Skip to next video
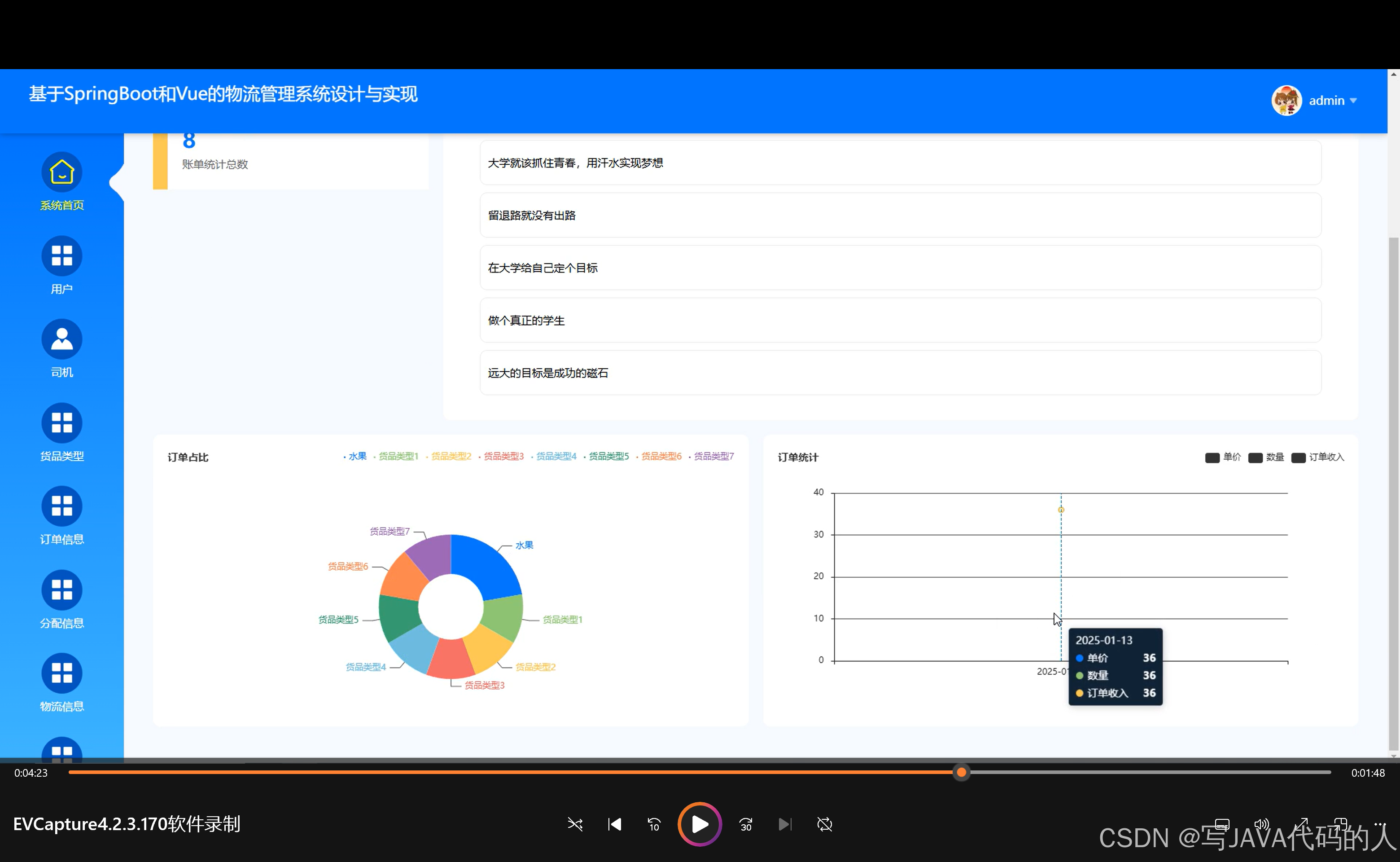Viewport: 1400px width, 862px height. point(785,824)
